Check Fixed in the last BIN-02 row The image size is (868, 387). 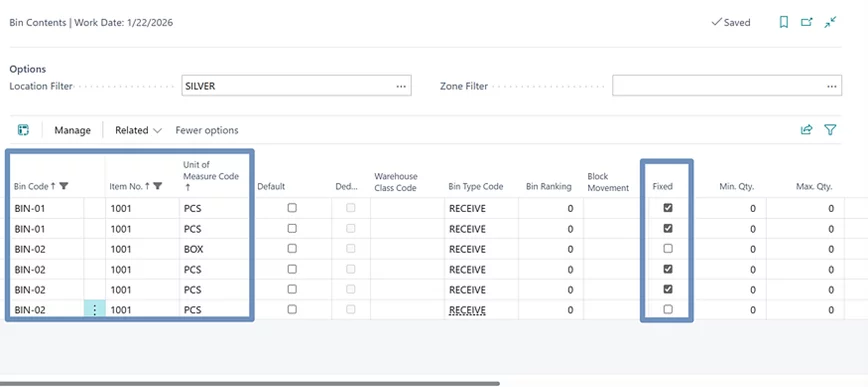point(668,309)
